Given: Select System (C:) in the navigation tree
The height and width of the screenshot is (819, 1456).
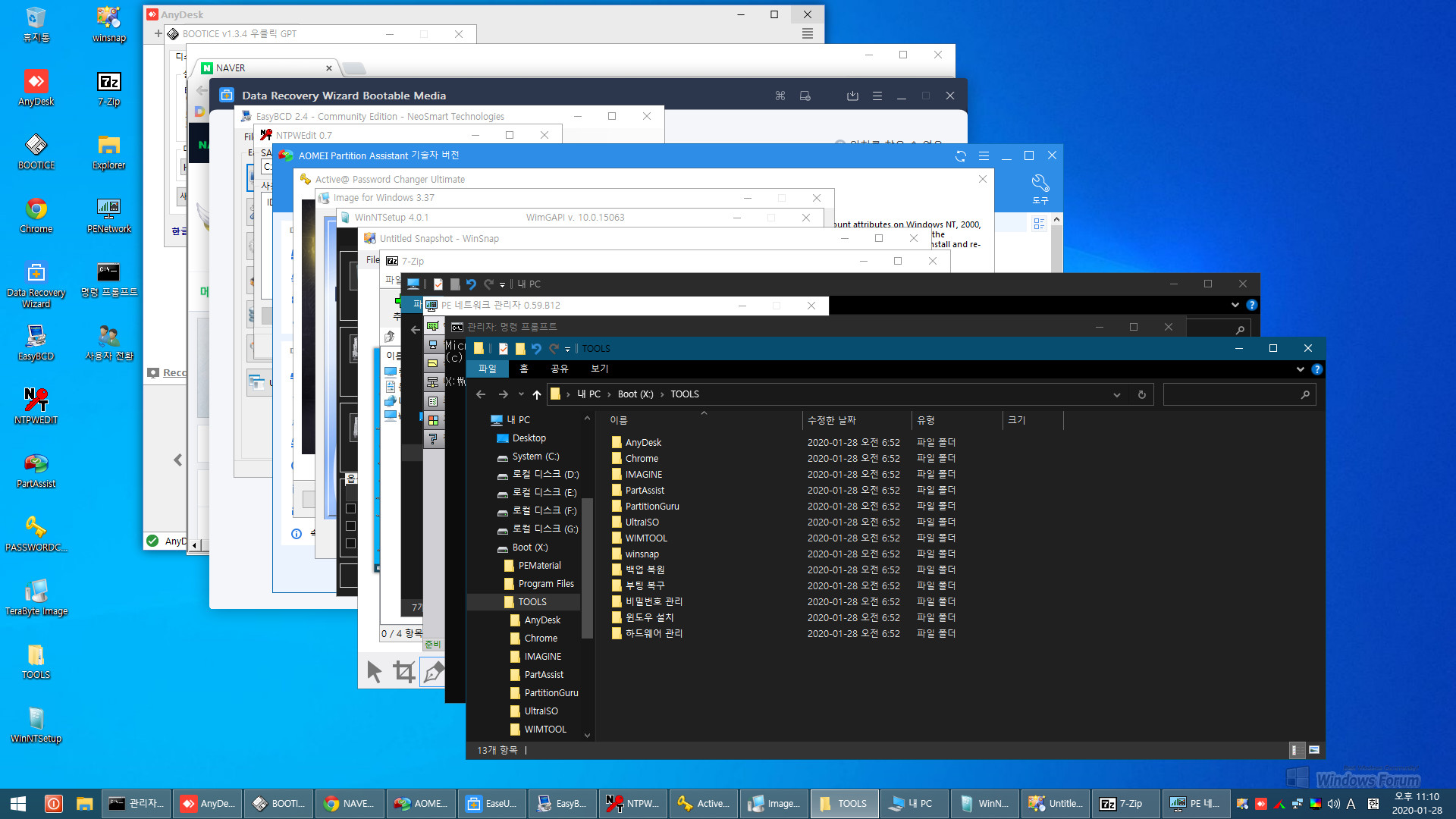Looking at the screenshot, I should click(x=535, y=457).
